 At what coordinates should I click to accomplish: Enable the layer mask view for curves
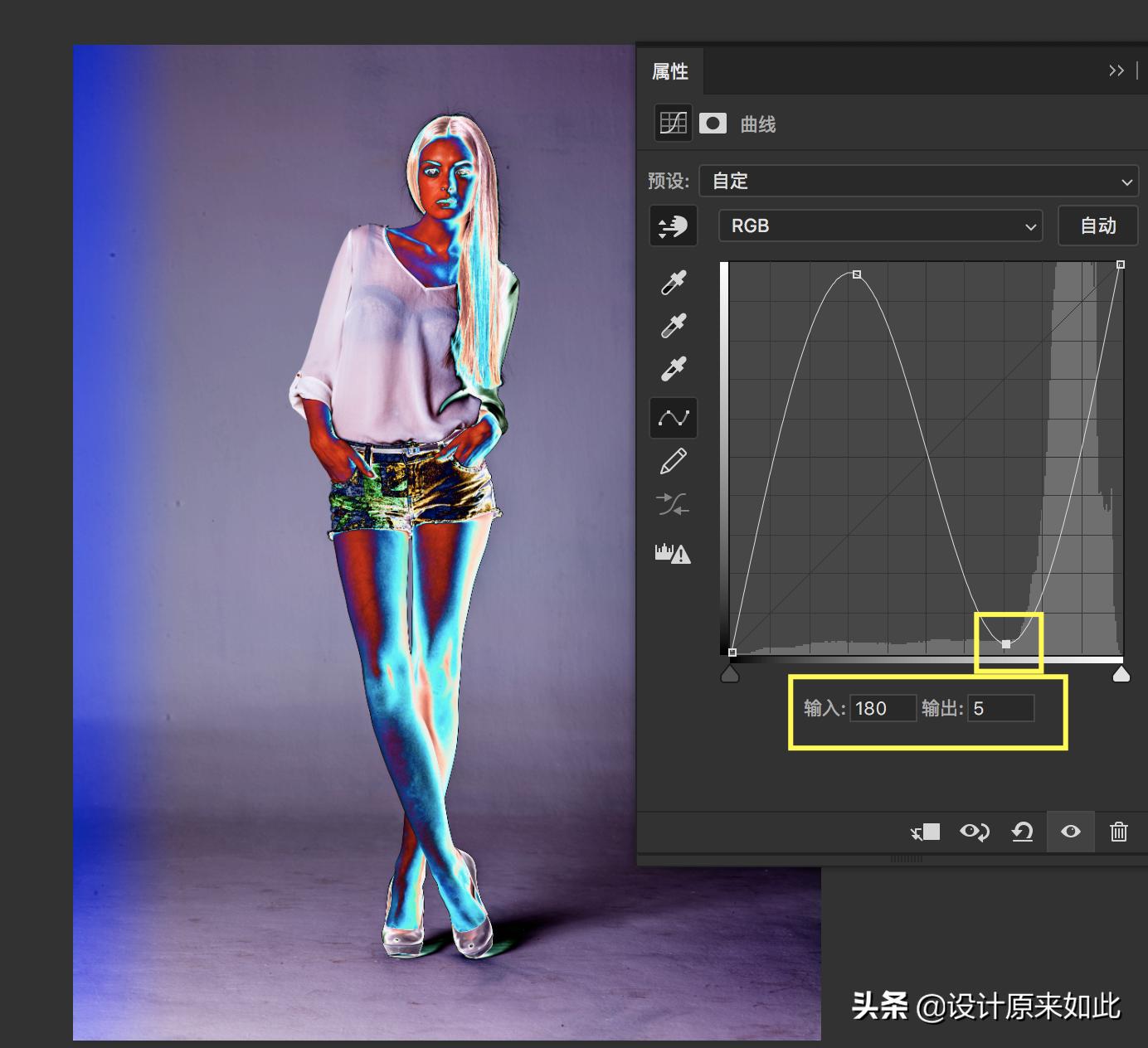coord(713,123)
